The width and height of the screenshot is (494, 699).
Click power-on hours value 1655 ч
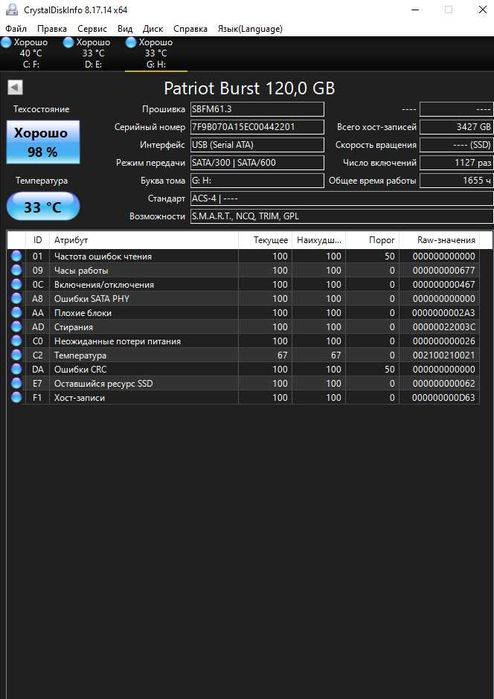click(457, 181)
